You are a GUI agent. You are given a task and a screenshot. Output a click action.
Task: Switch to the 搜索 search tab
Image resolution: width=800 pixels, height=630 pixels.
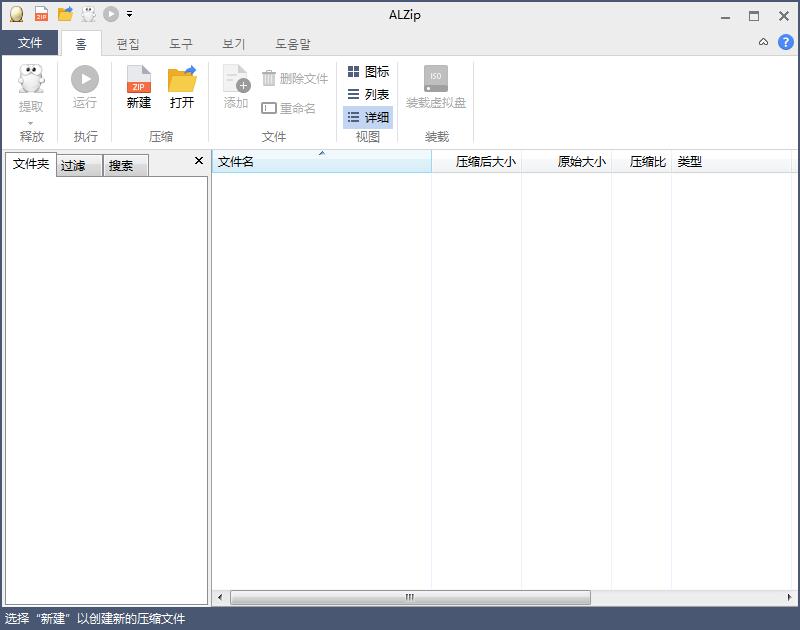(126, 166)
